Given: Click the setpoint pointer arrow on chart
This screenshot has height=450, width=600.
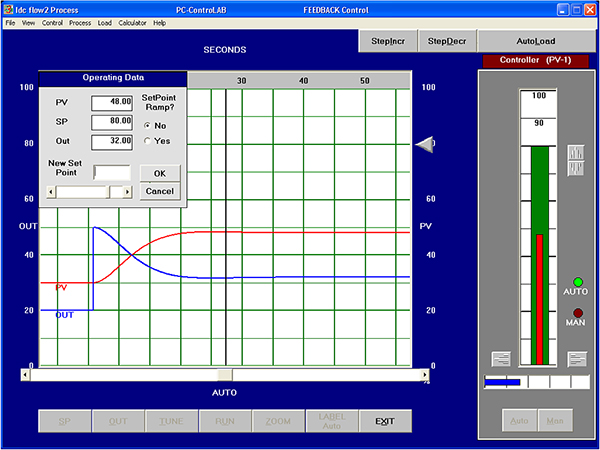Looking at the screenshot, I should 424,144.
